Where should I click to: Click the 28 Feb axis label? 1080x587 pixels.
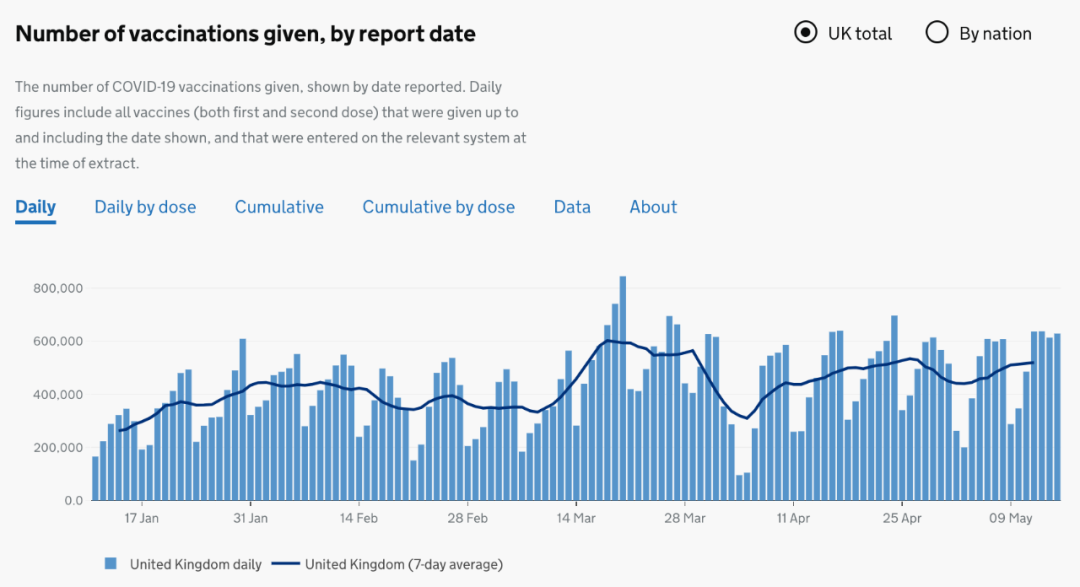point(467,518)
